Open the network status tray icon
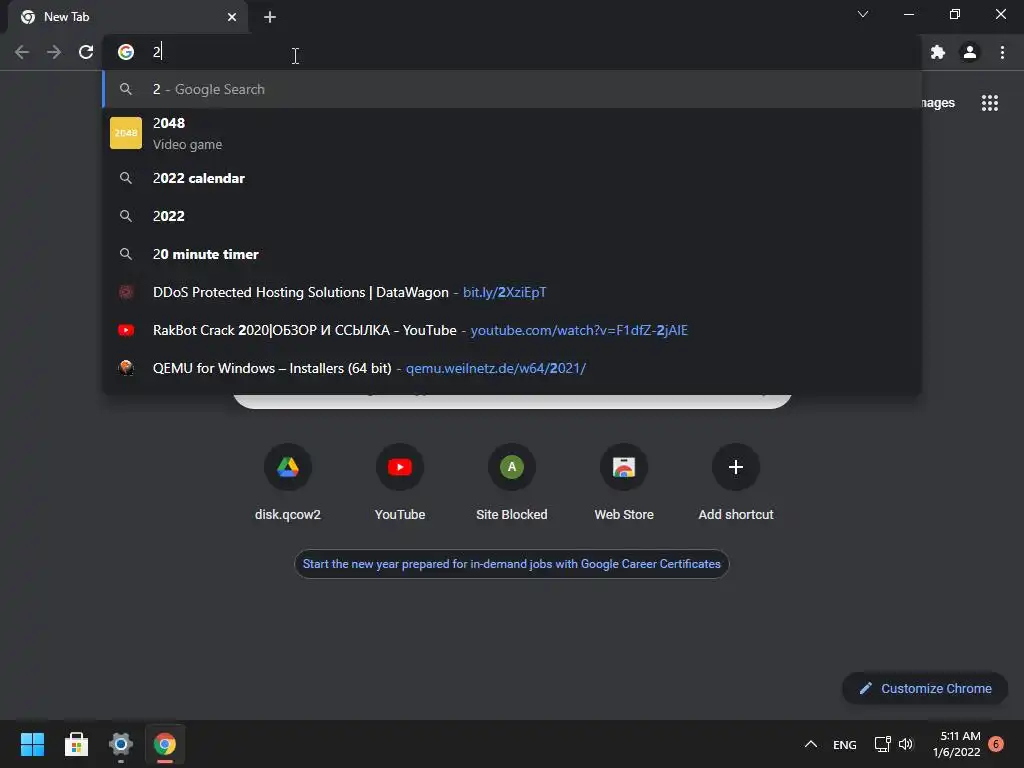 pos(882,744)
